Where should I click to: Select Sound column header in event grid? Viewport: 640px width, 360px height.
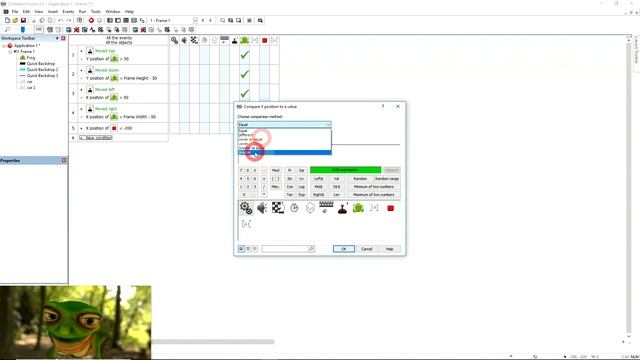184,40
